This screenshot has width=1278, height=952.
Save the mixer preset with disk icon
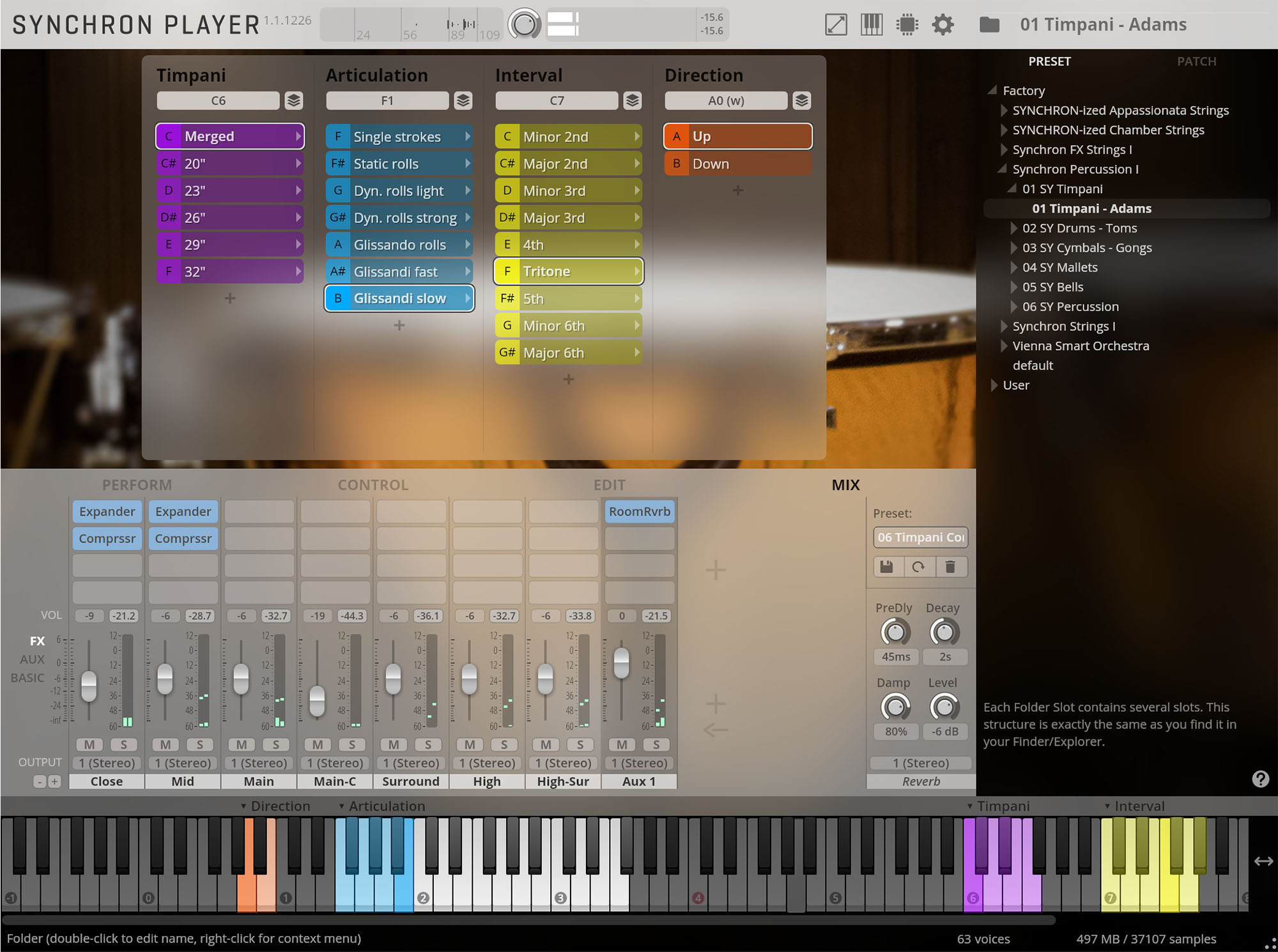click(x=887, y=567)
